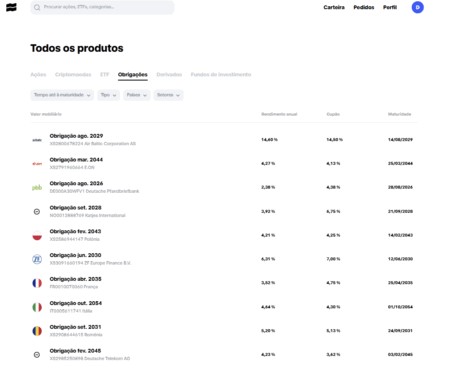This screenshot has height=368, width=463.
Task: Open Obrigação ago. 2029 bond
Action: (224, 140)
